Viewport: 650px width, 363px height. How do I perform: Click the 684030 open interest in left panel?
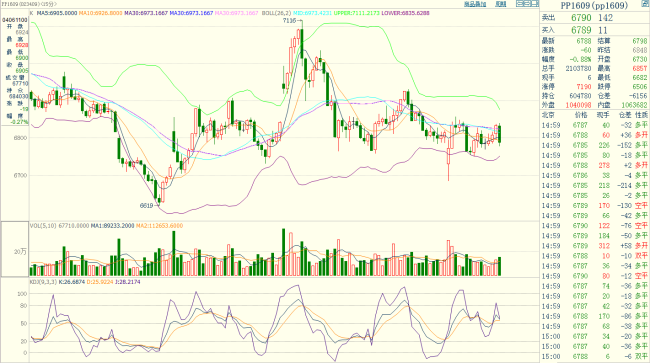tap(20, 97)
